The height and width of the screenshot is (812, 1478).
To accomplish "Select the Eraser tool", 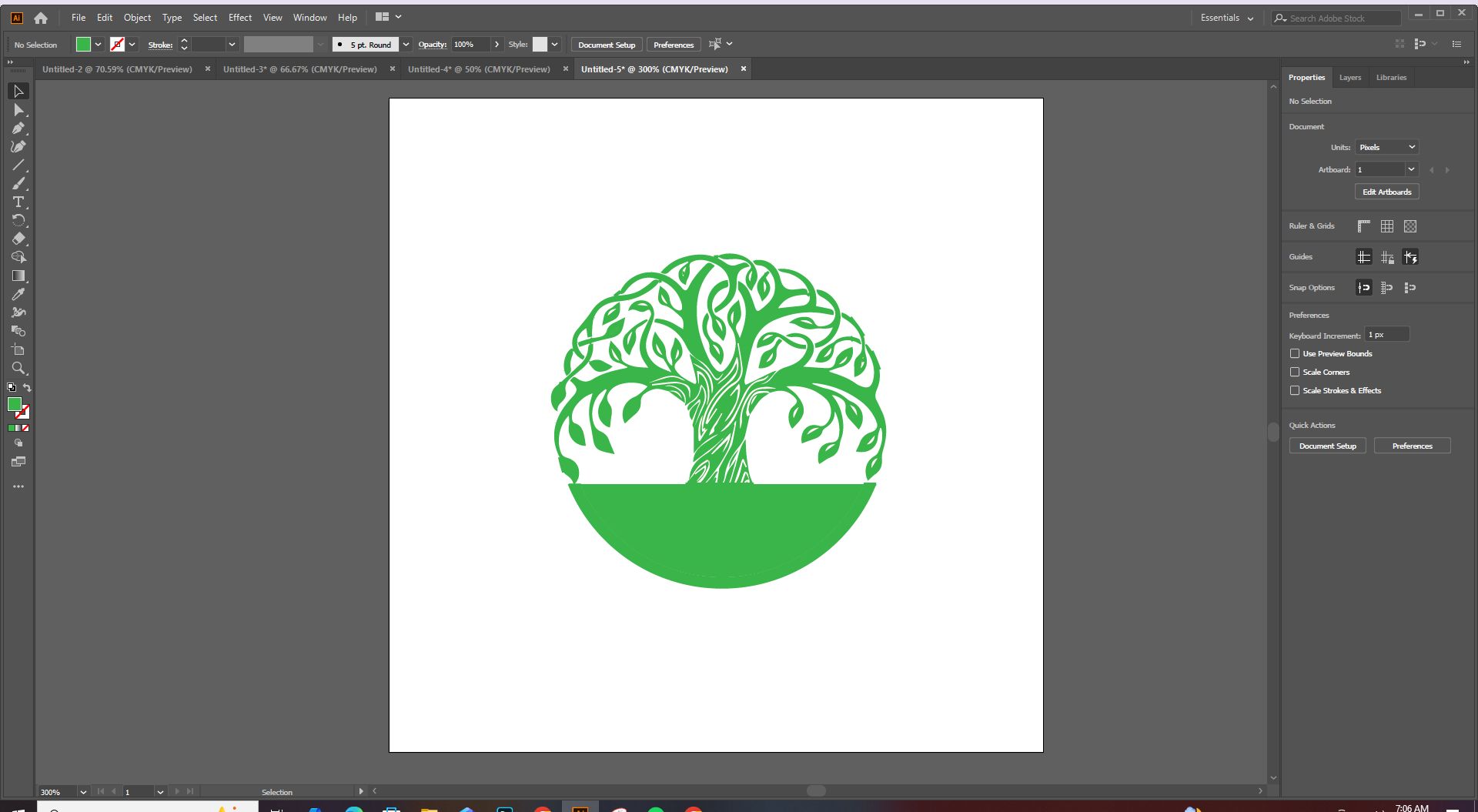I will 18,239.
